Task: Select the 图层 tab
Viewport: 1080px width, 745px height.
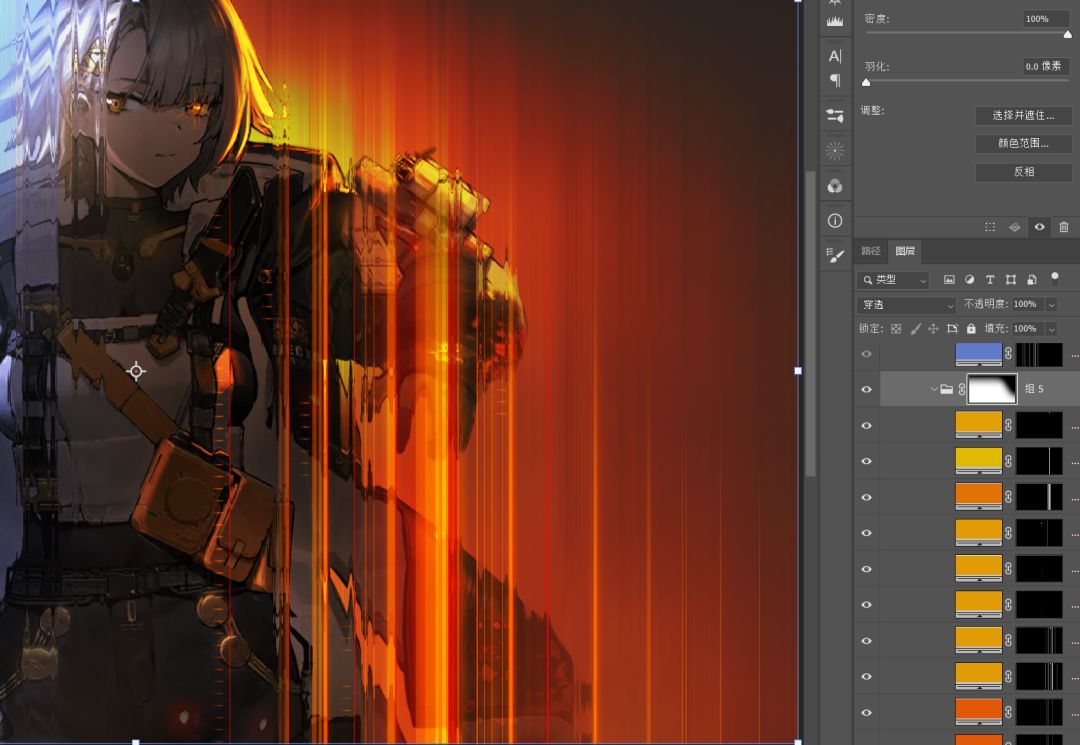Action: pyautogui.click(x=905, y=251)
